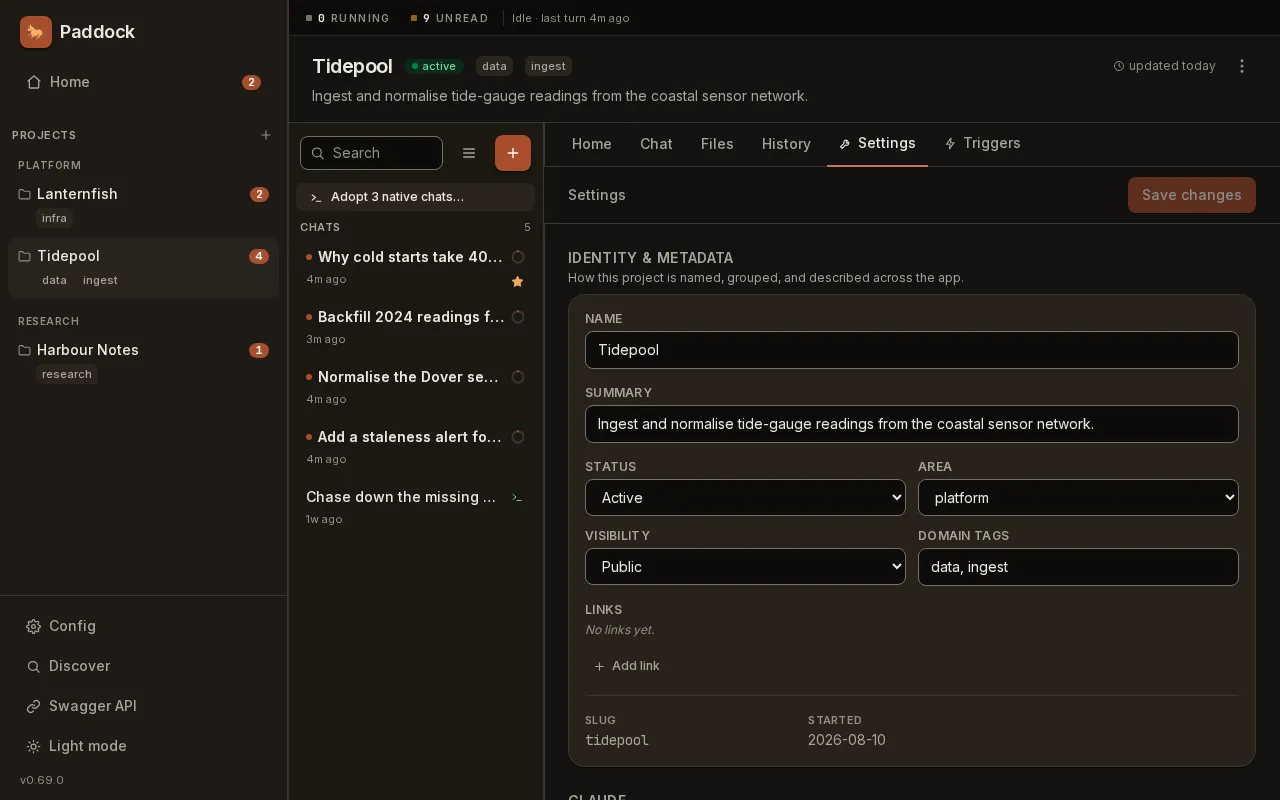Edit the Domain tags field
1280x800 pixels.
[1078, 567]
